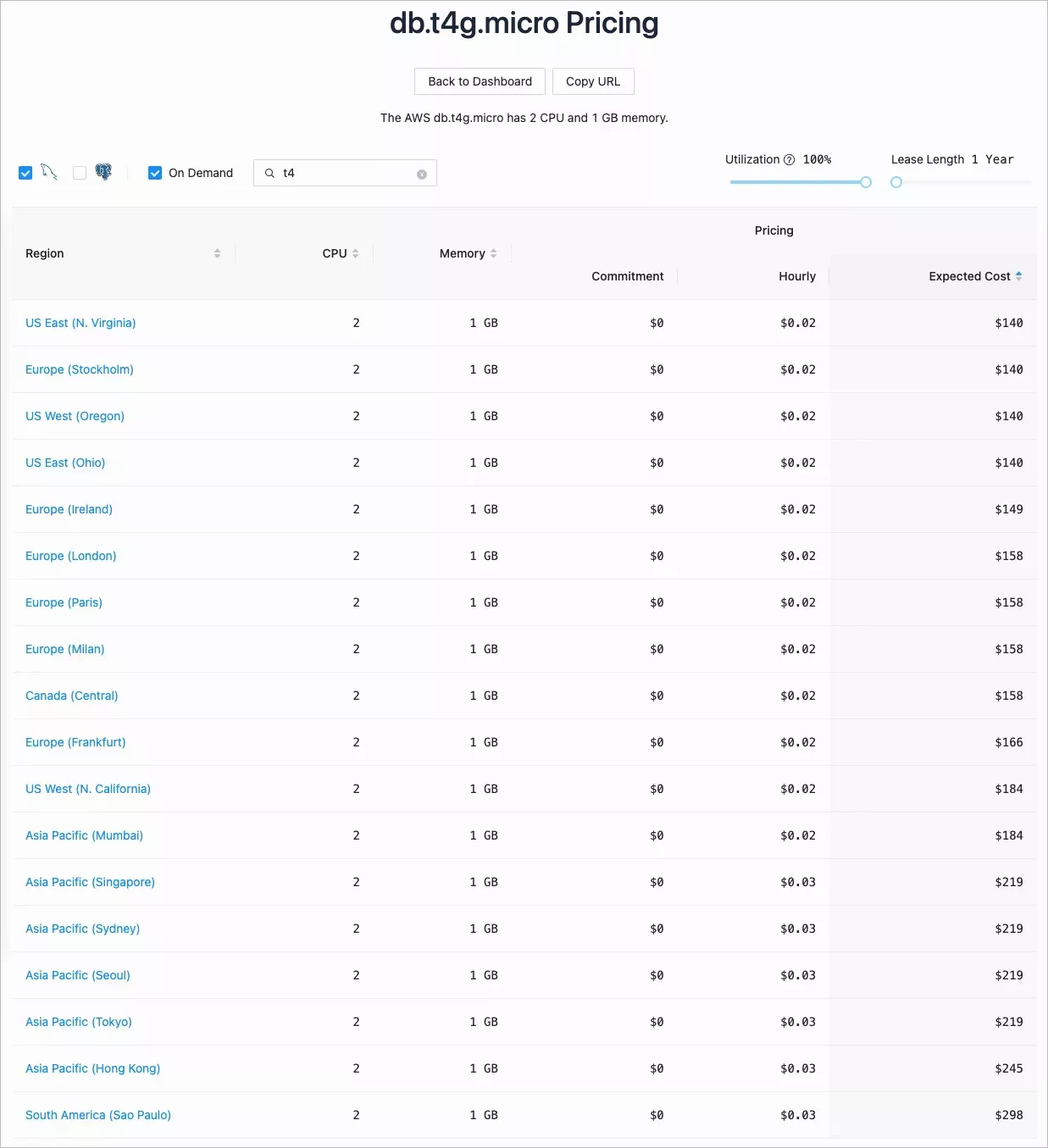Viewport: 1048px width, 1148px height.
Task: Open the US East (N. Virginia) link
Action: coord(80,323)
